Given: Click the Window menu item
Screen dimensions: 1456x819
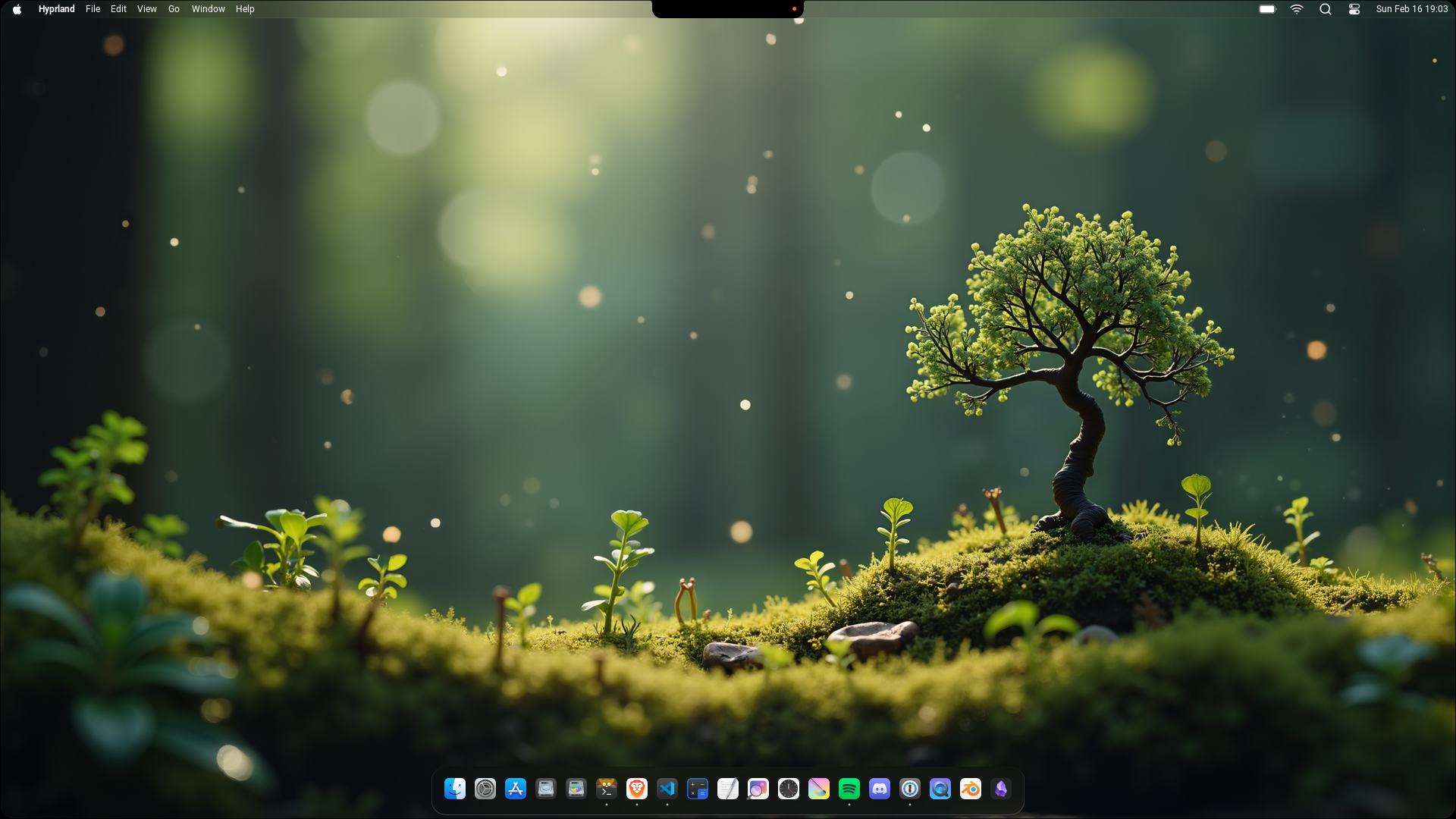Looking at the screenshot, I should [208, 9].
